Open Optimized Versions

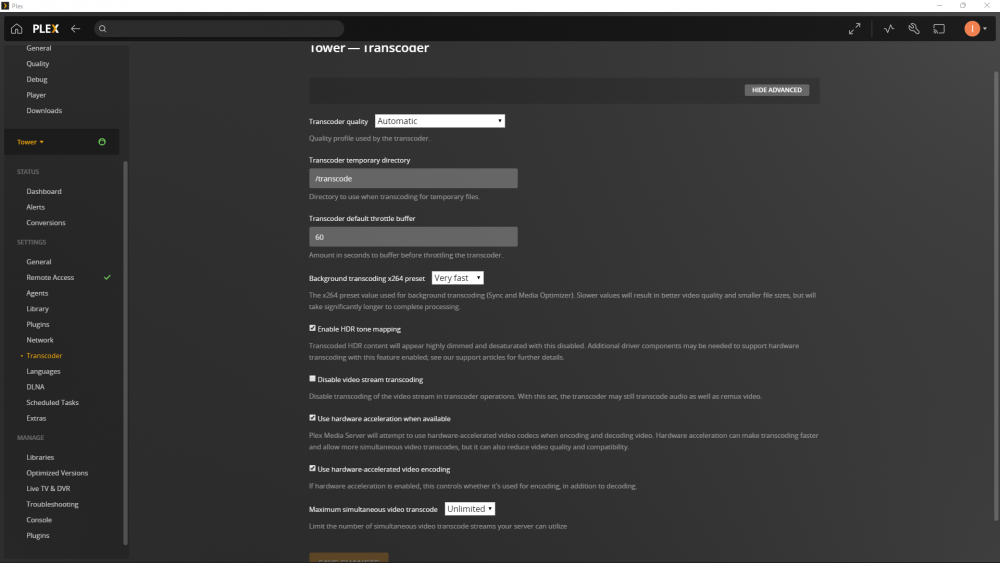[57, 472]
